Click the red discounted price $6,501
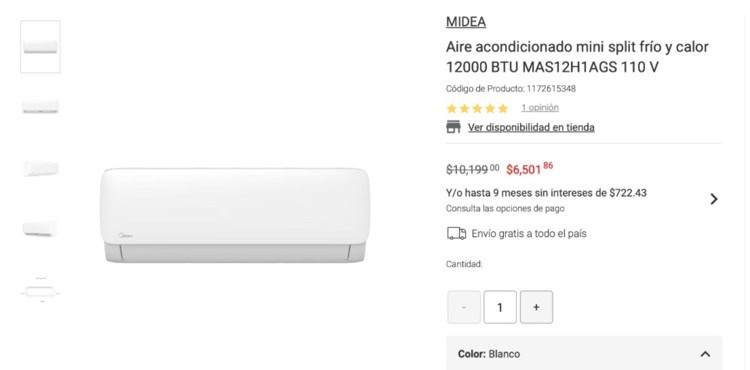Screen dimensions: 750x370 click(x=529, y=169)
